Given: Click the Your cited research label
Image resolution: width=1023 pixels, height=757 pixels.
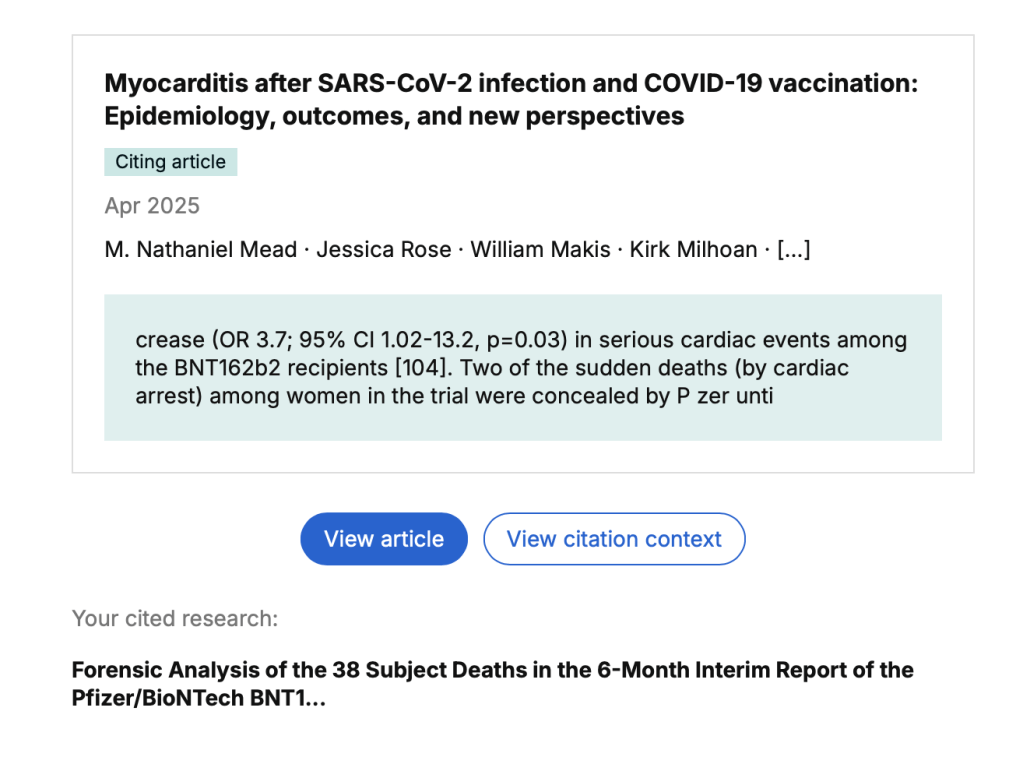Looking at the screenshot, I should click(x=175, y=619).
